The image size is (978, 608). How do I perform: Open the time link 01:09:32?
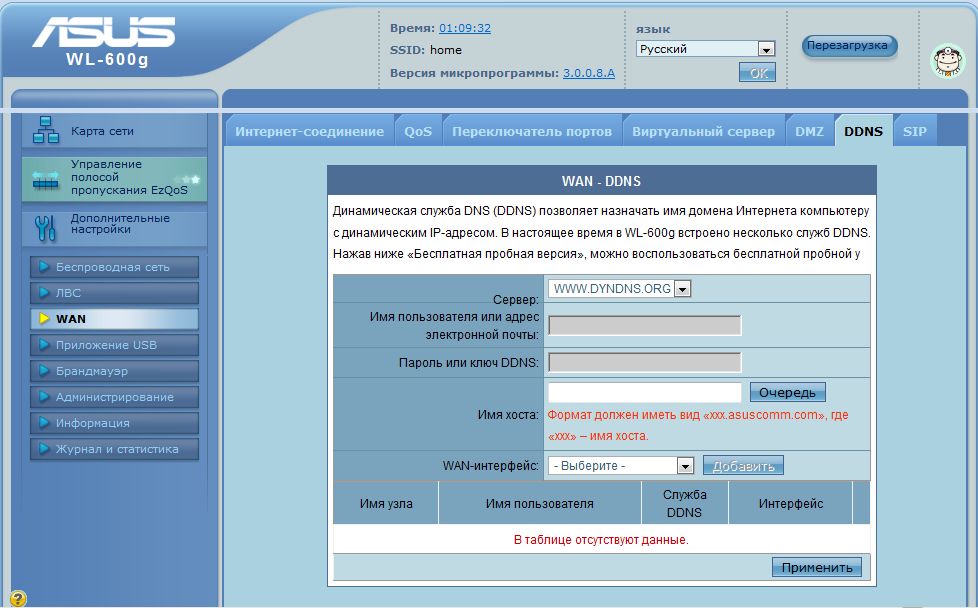(x=465, y=28)
